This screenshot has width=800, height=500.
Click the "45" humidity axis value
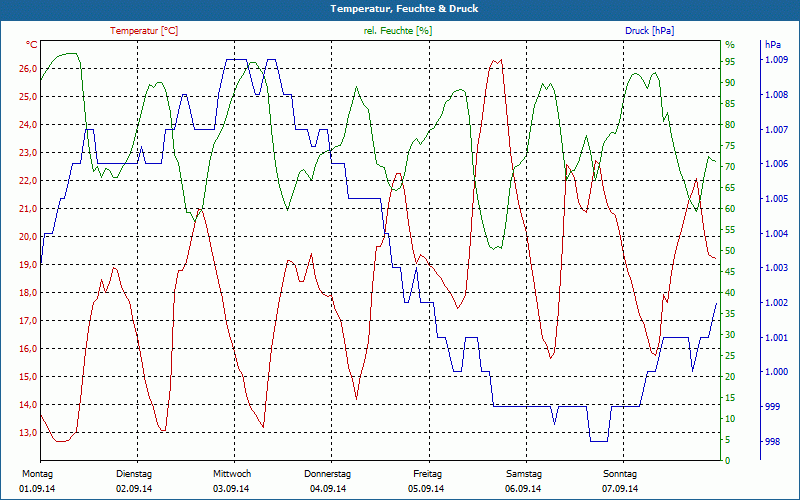[x=730, y=272]
